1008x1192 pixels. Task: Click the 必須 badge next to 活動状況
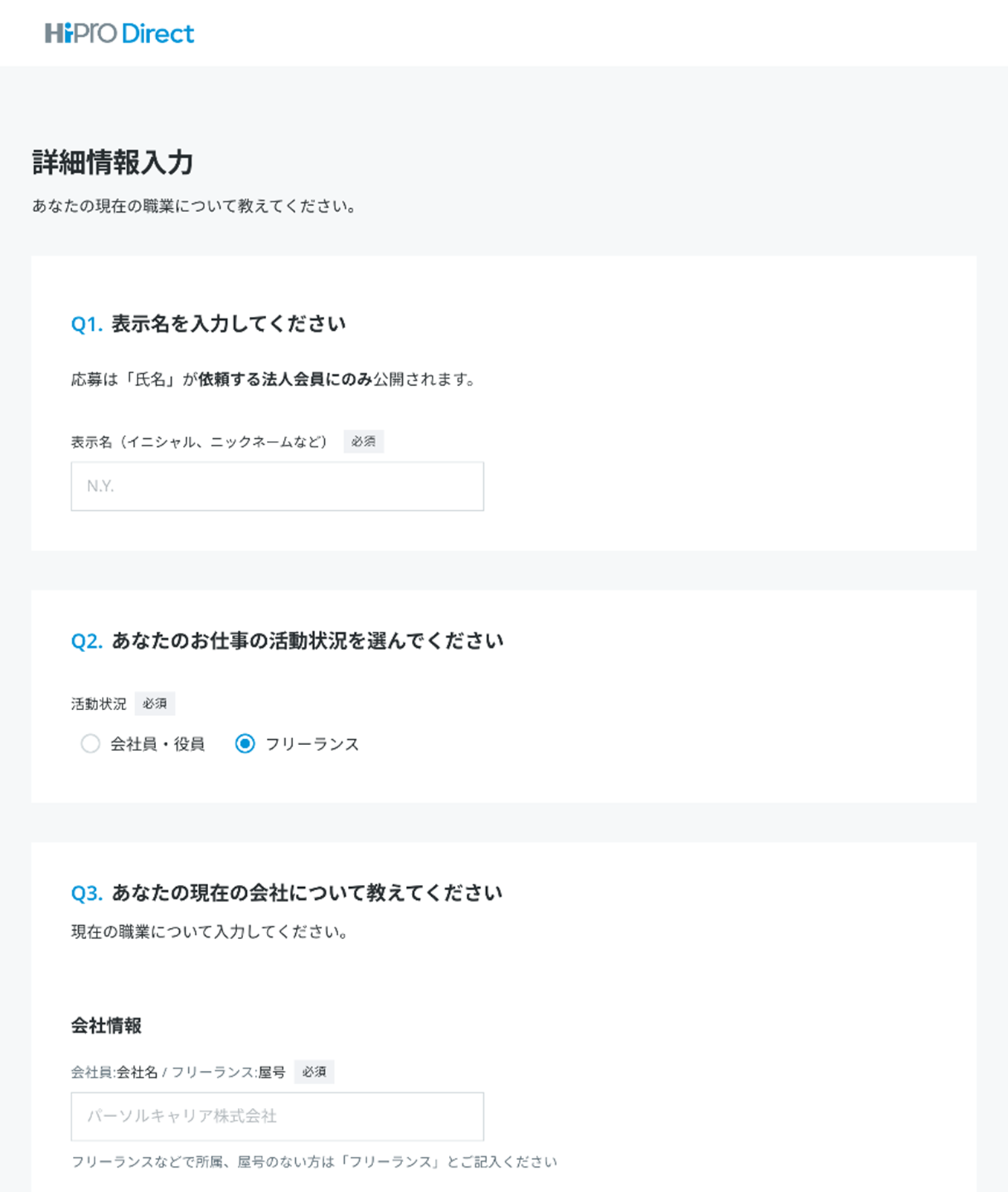pyautogui.click(x=155, y=703)
